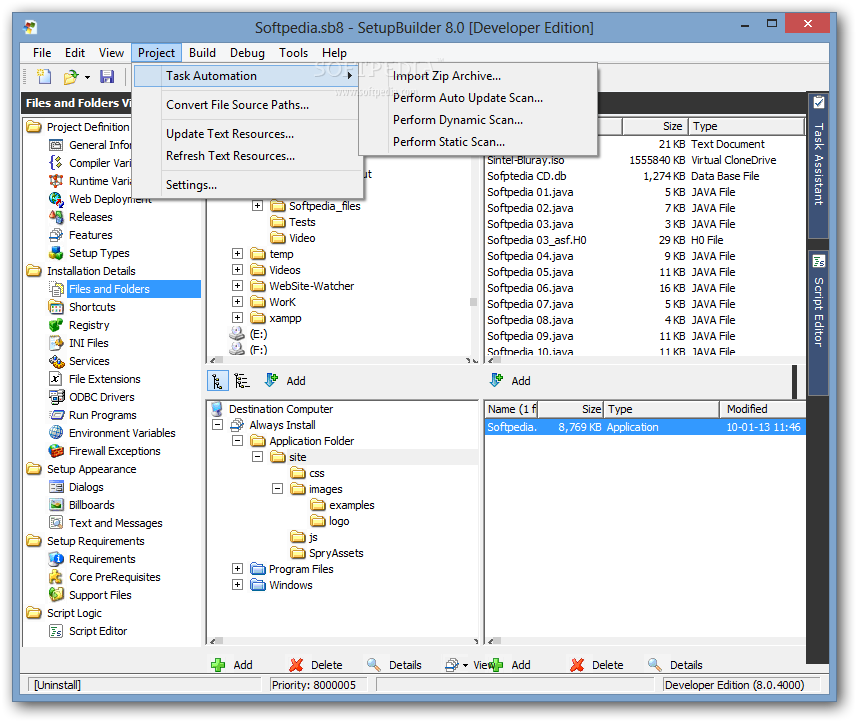Sort file list by Size column
The height and width of the screenshot is (722, 857).
tap(654, 126)
